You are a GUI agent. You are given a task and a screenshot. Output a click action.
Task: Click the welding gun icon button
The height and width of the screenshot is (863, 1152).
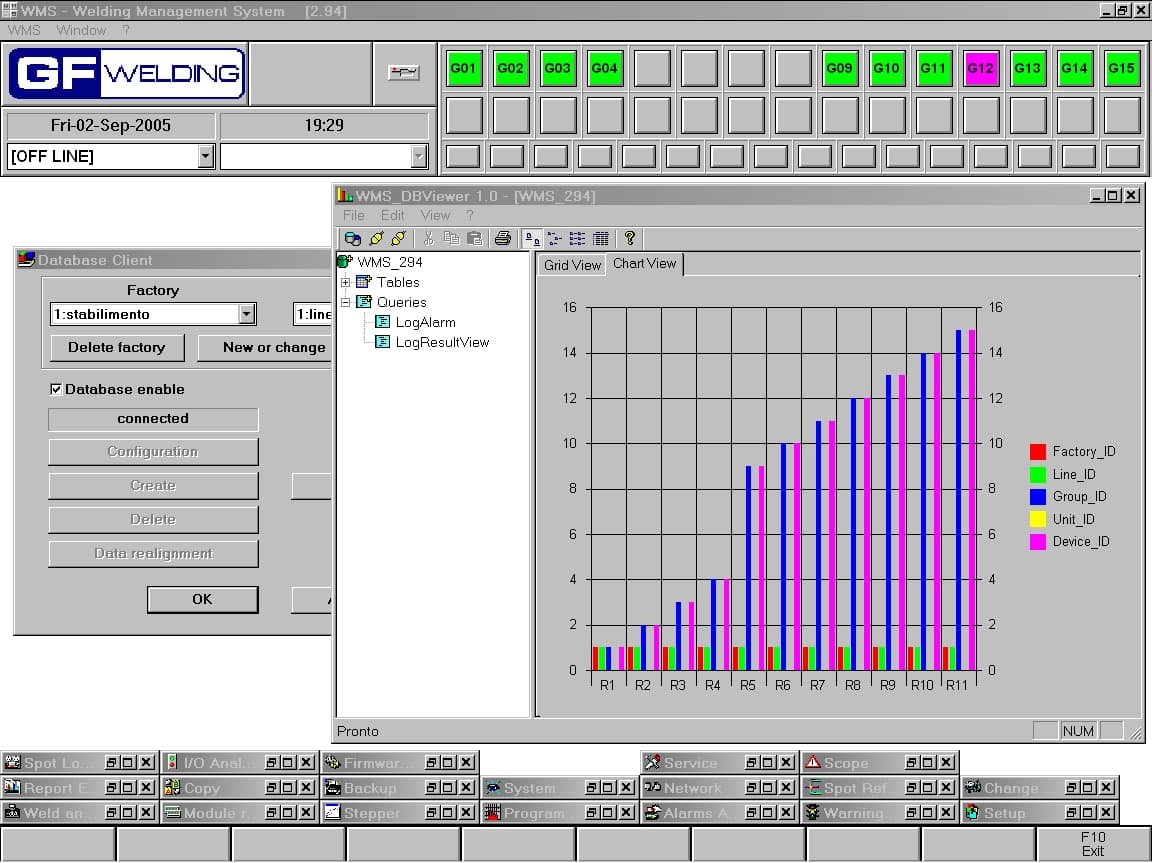403,73
